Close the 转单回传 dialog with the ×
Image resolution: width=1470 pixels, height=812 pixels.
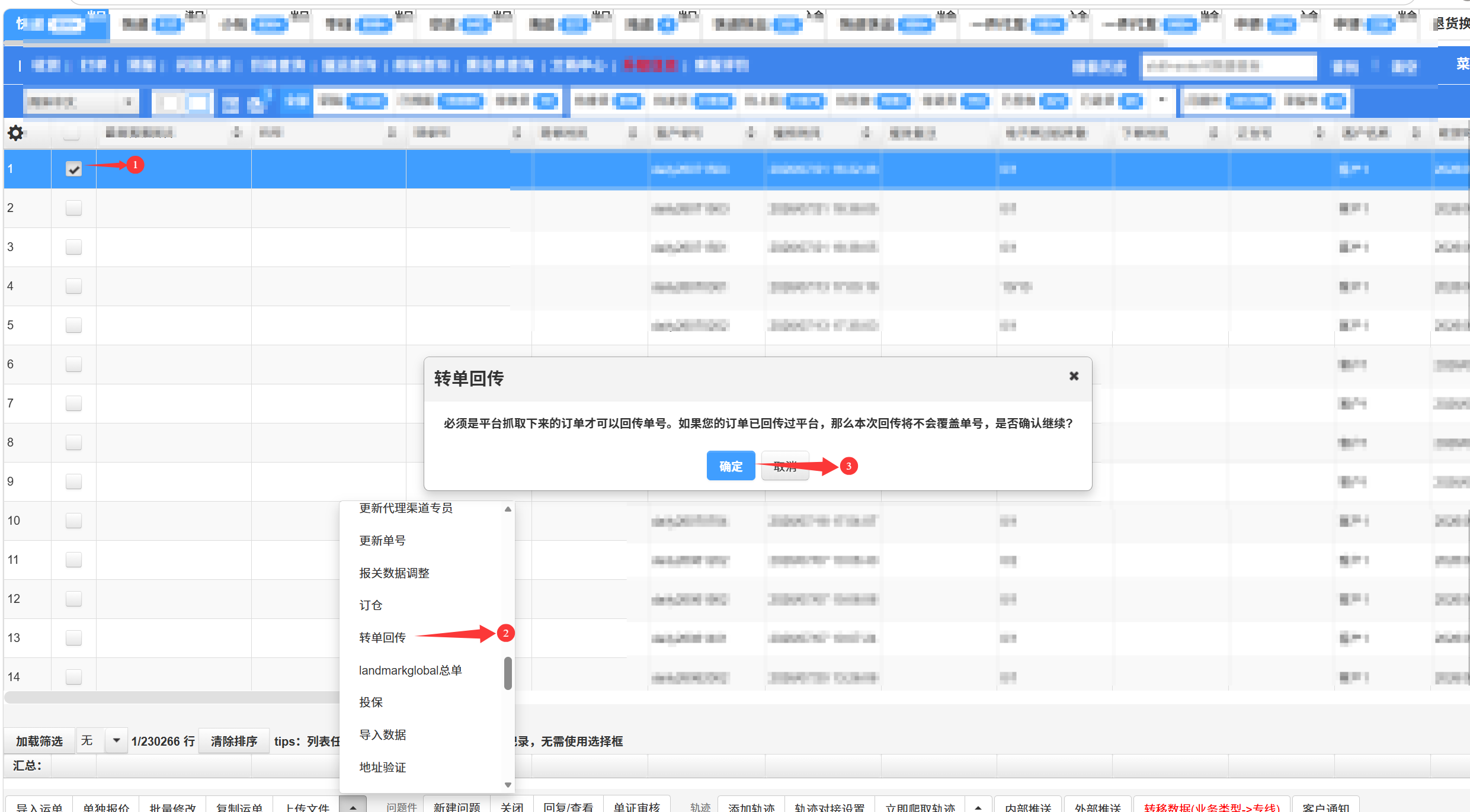pos(1074,376)
